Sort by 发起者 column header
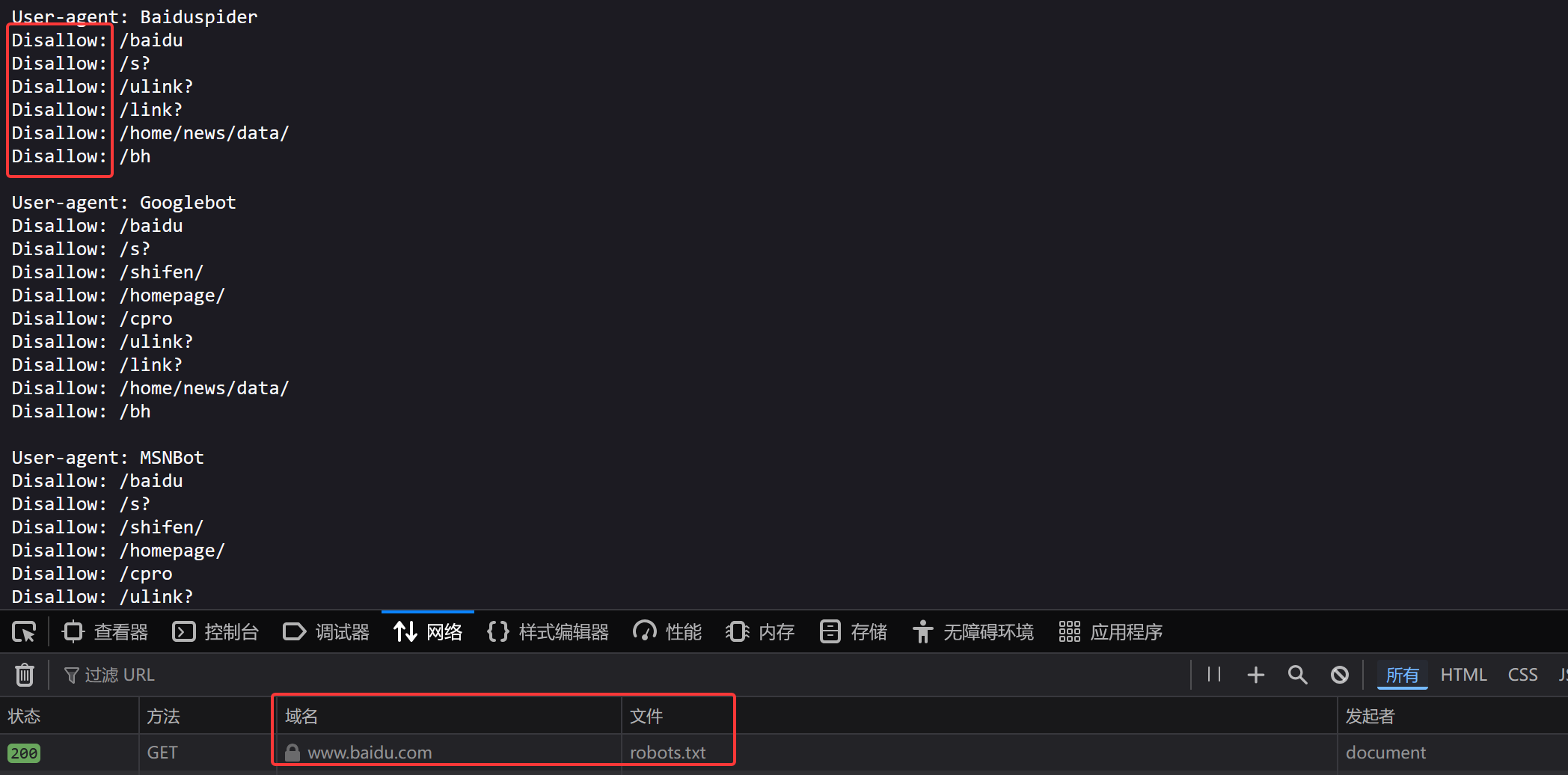Screen dimensions: 1568x775 (x=1453, y=716)
